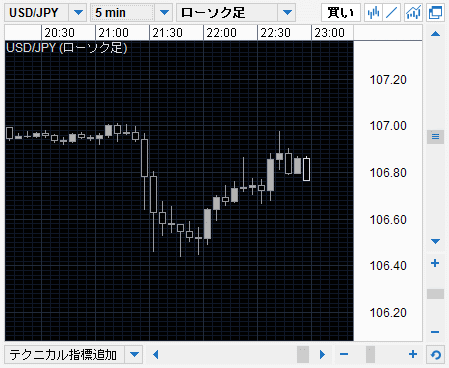The width and height of the screenshot is (449, 368).
Task: Click the テクニカル指標追加 field
Action: pos(65,355)
